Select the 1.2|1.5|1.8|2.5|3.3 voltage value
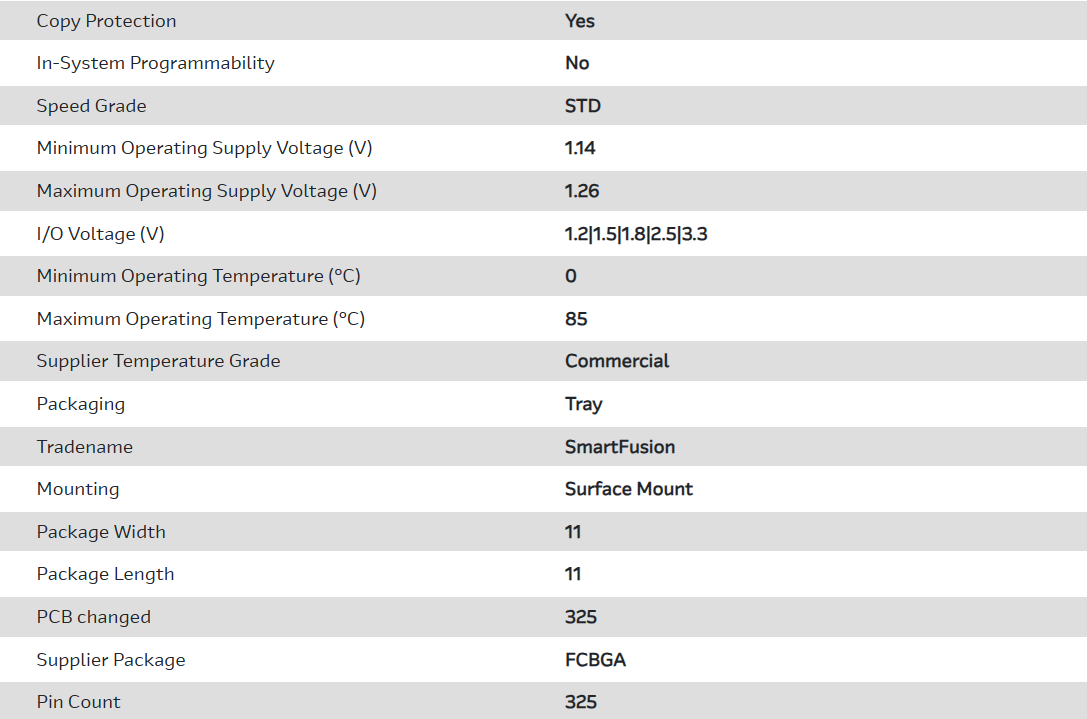This screenshot has width=1087, height=719. click(636, 234)
